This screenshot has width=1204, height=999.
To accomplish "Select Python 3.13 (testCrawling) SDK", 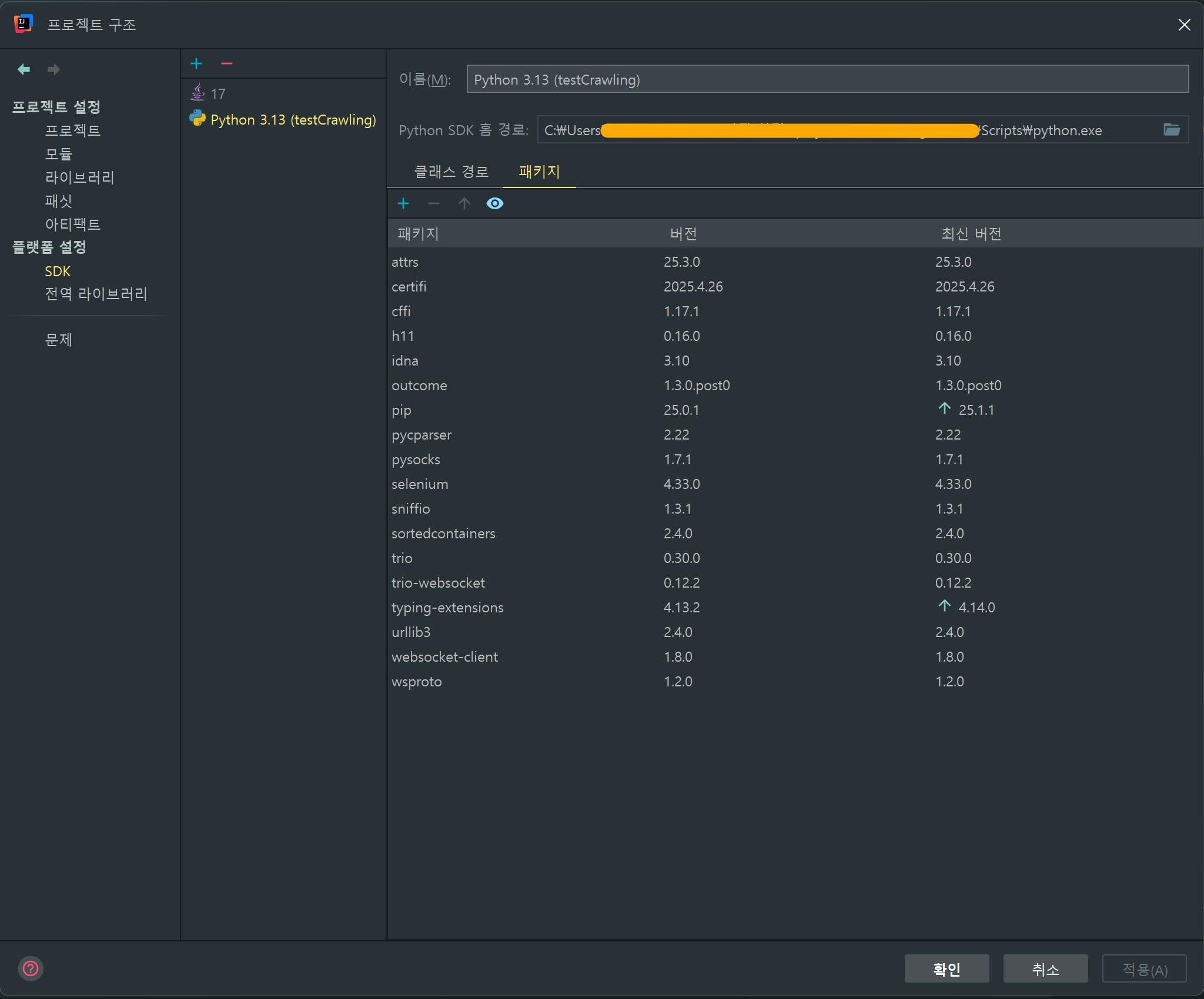I will 283,119.
